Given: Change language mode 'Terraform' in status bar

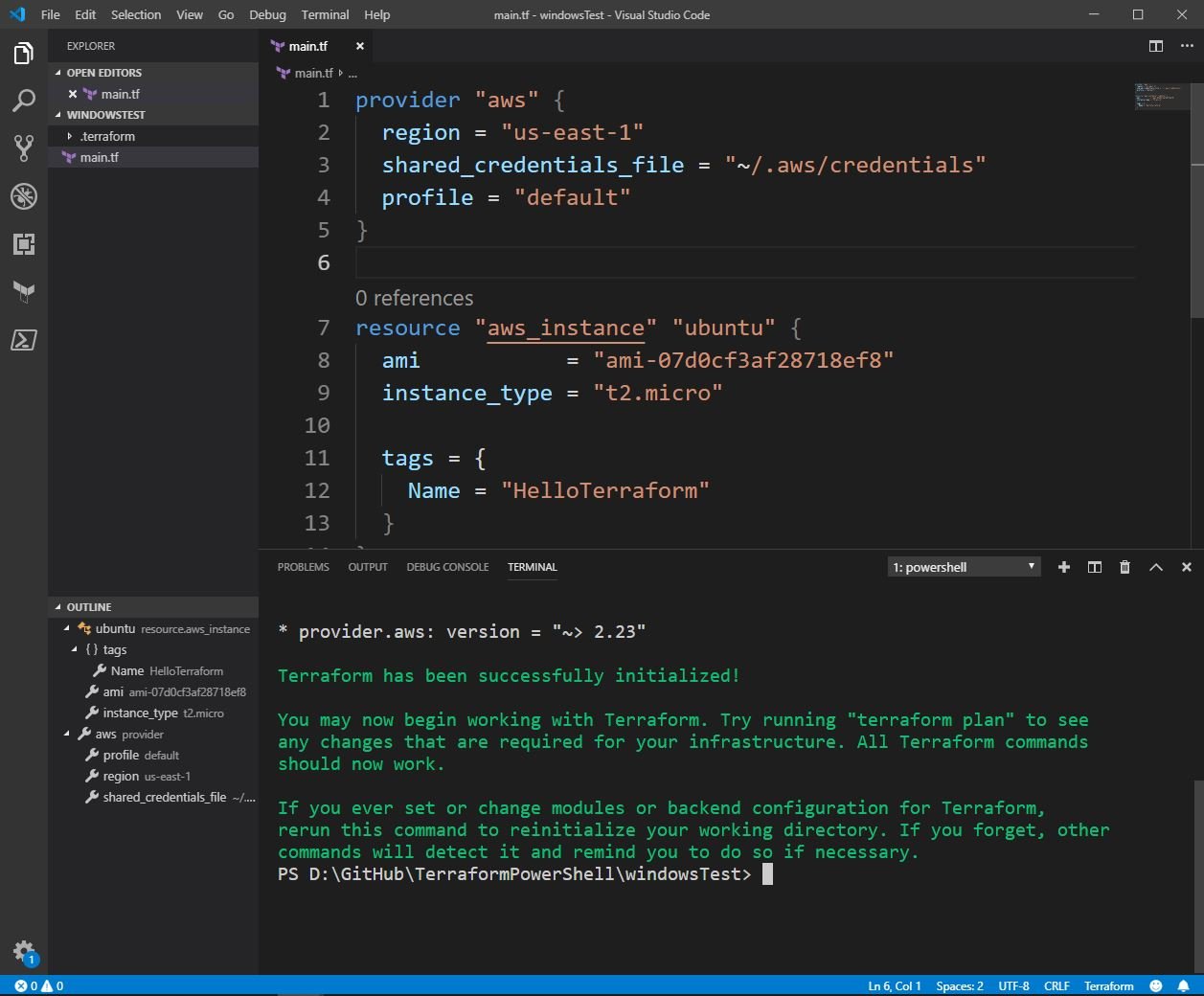Looking at the screenshot, I should [1109, 985].
